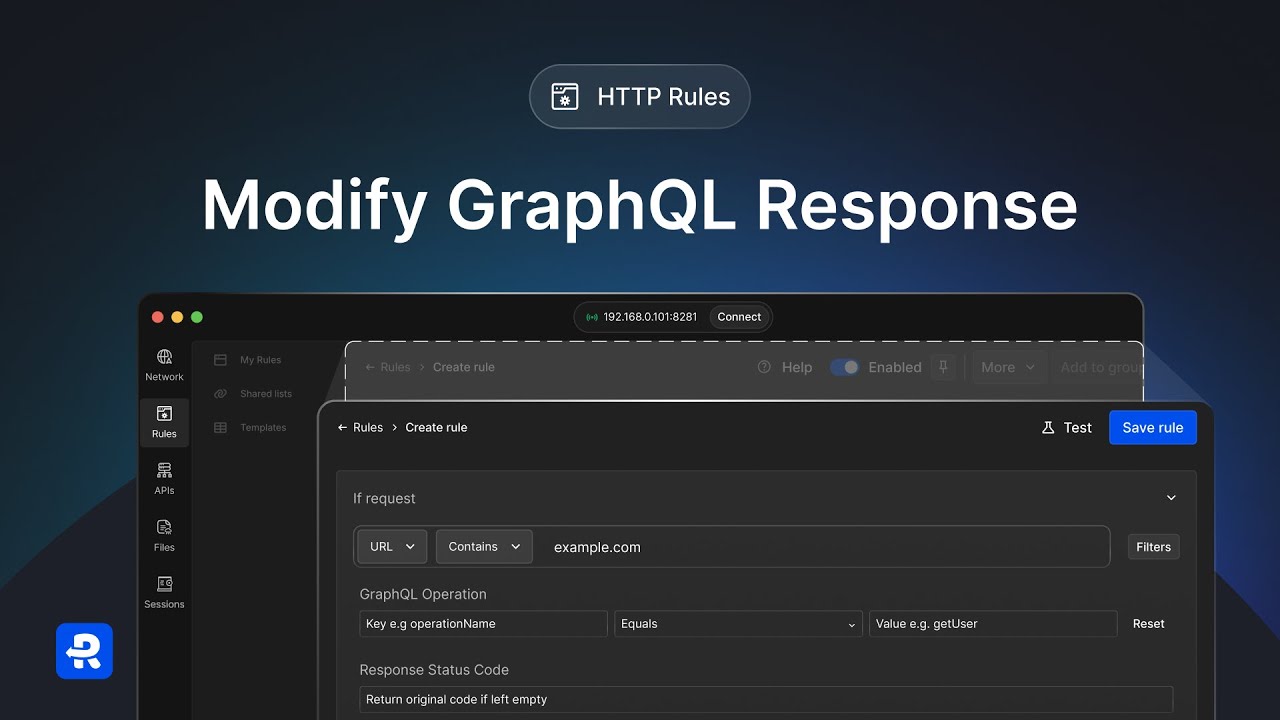Image resolution: width=1280 pixels, height=720 pixels.
Task: Click the red close window button
Action: point(157,317)
